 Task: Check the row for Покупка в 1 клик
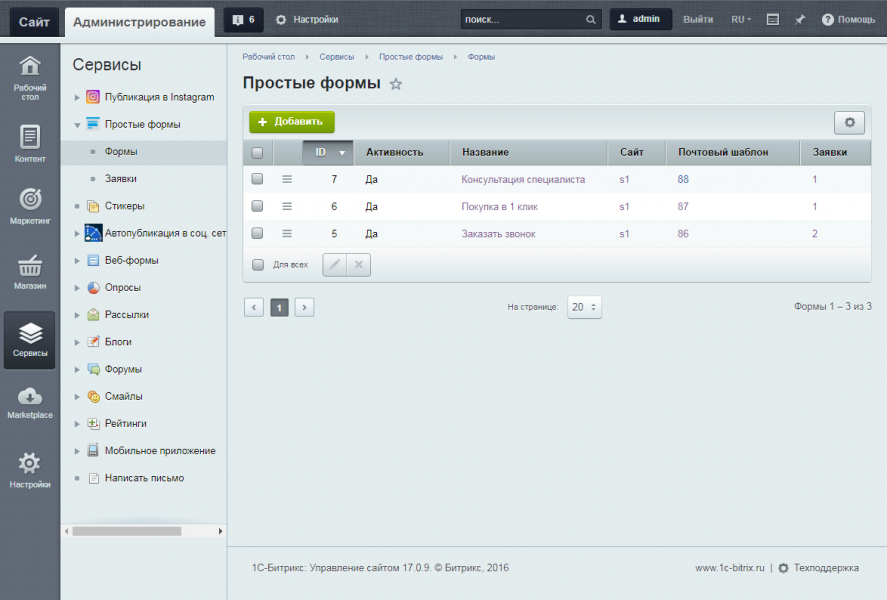[x=257, y=206]
